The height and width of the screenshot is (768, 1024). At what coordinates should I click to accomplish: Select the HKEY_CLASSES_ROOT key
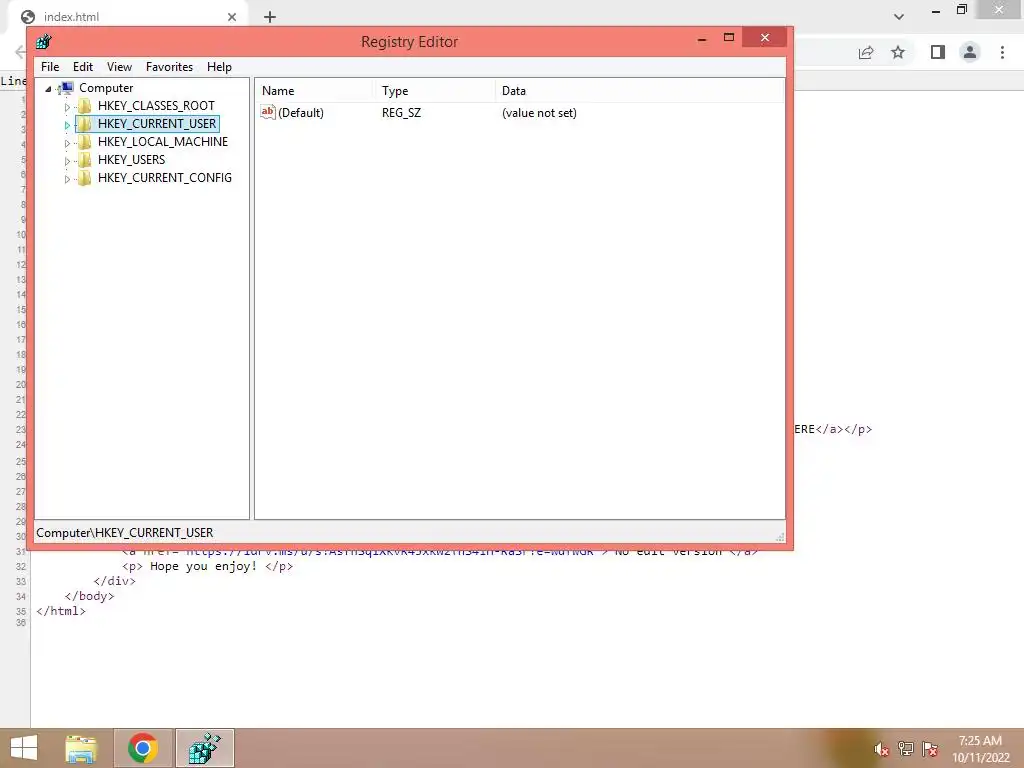[156, 106]
